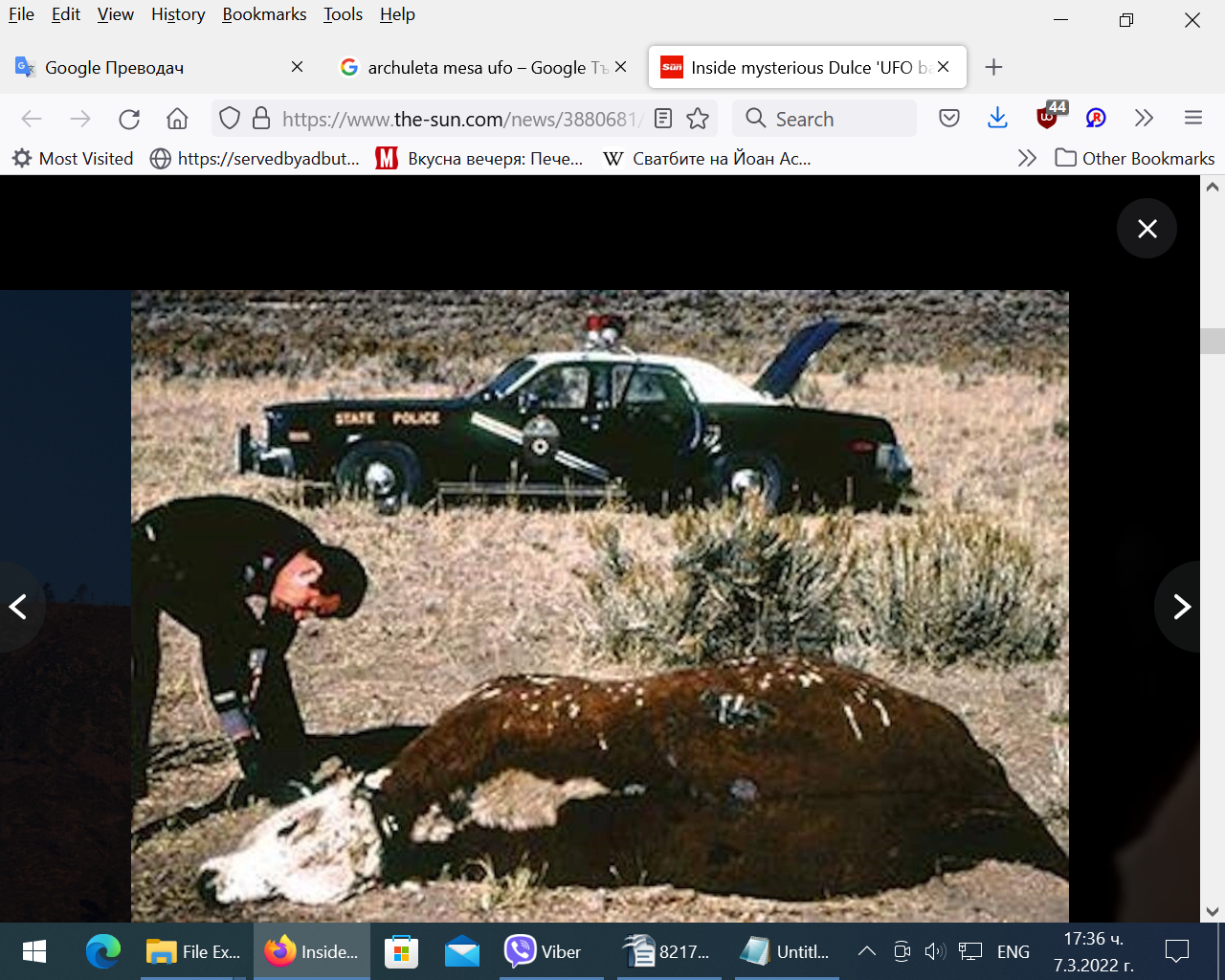Image resolution: width=1225 pixels, height=980 pixels.
Task: Open Most Visited bookmark folder
Action: coord(73,159)
